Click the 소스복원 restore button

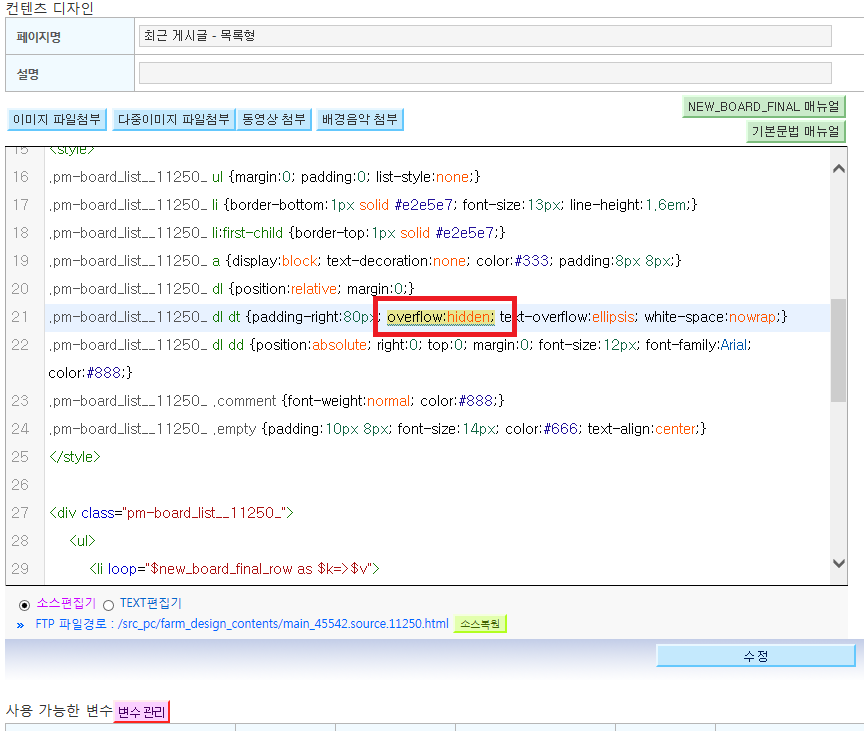click(x=480, y=624)
